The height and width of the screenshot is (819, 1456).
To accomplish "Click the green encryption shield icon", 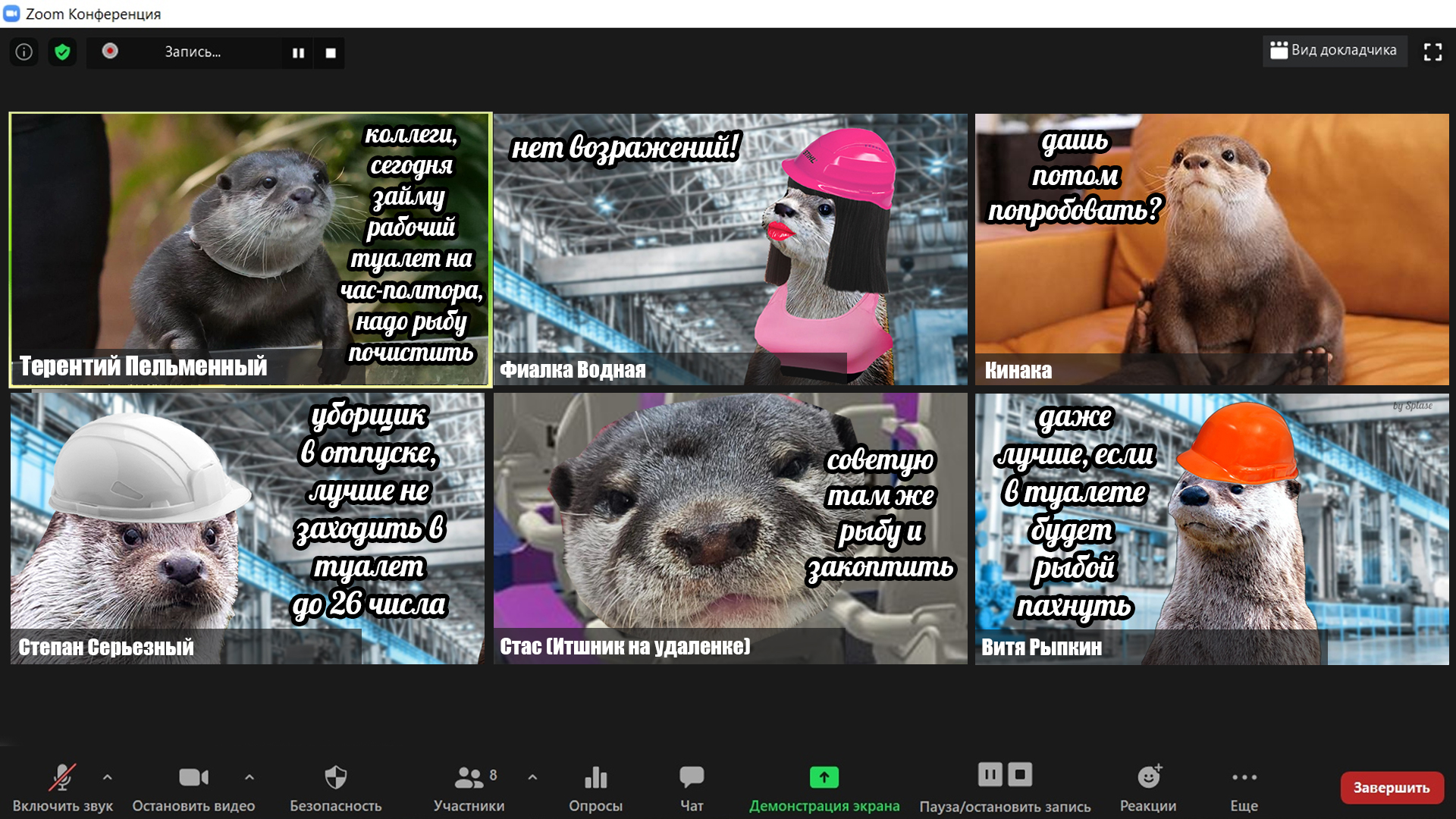I will (x=62, y=52).
